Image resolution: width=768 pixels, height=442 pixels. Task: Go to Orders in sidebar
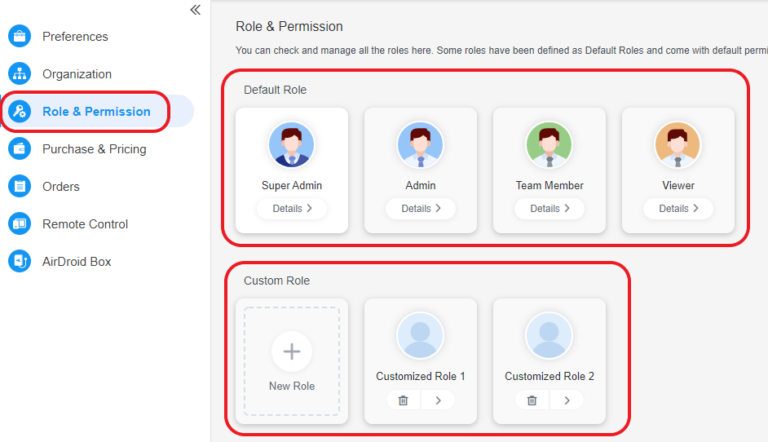61,186
